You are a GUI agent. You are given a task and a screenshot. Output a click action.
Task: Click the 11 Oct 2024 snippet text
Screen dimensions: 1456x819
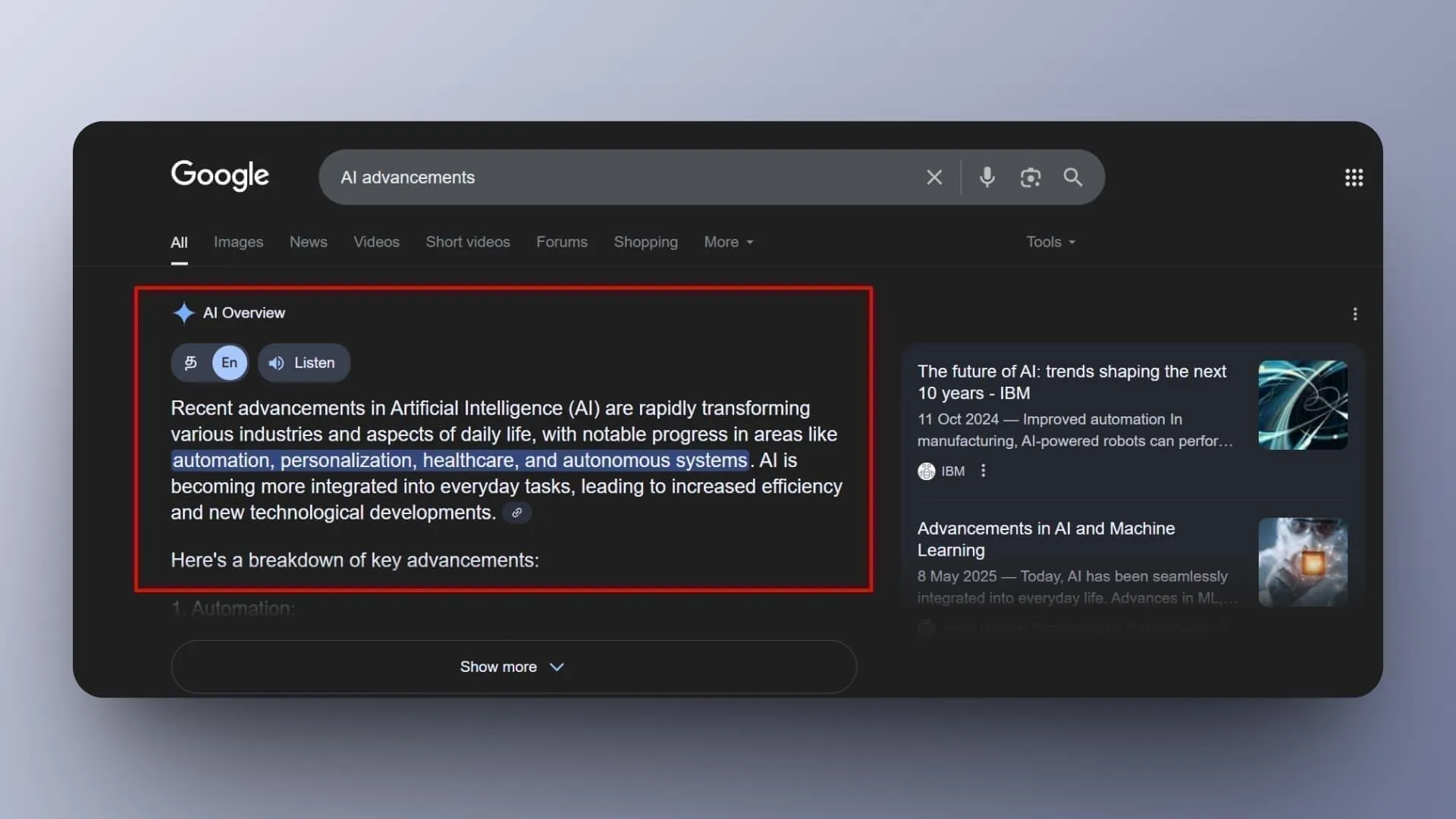1075,430
